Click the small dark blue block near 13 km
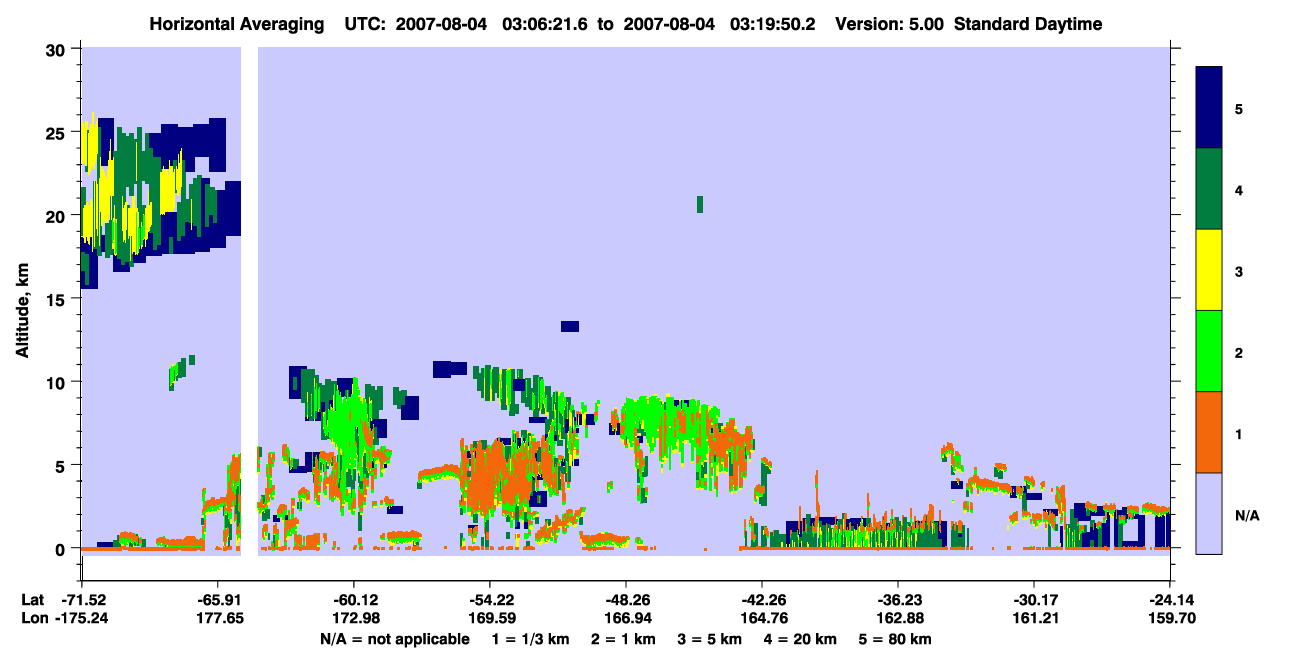 [570, 326]
